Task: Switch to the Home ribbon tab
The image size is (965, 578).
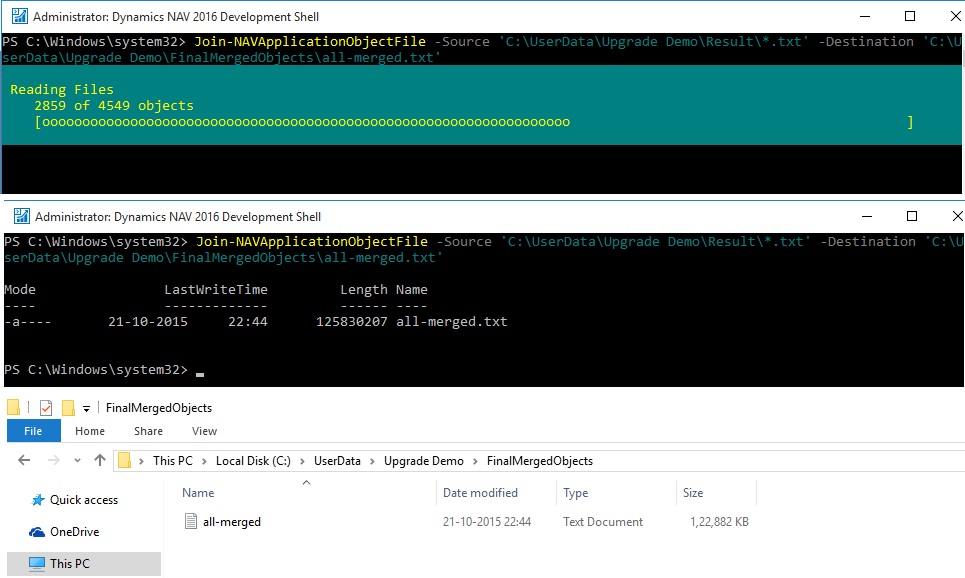Action: 90,431
